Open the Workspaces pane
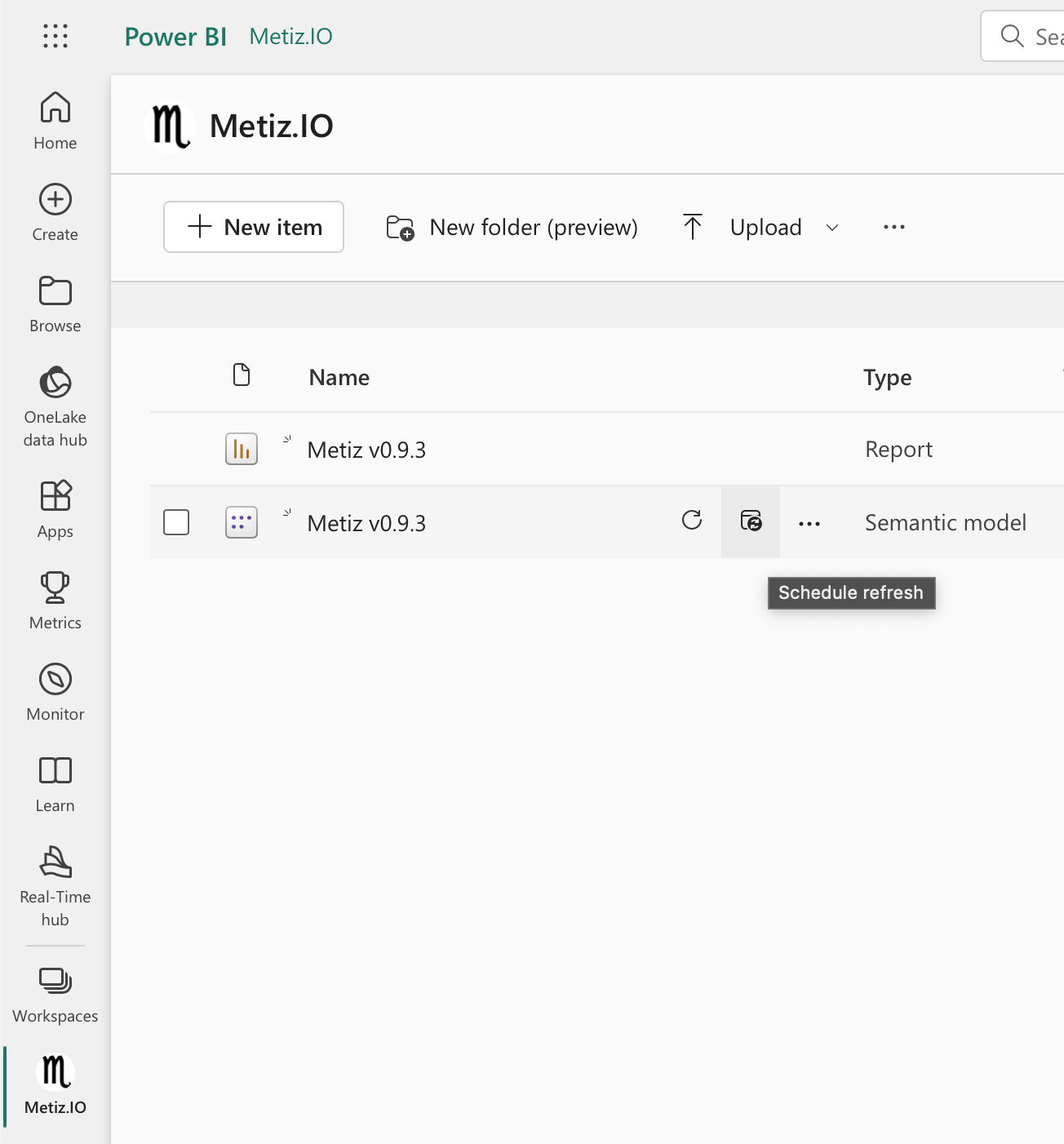Screen dimensions: 1064x1144 click(55, 995)
